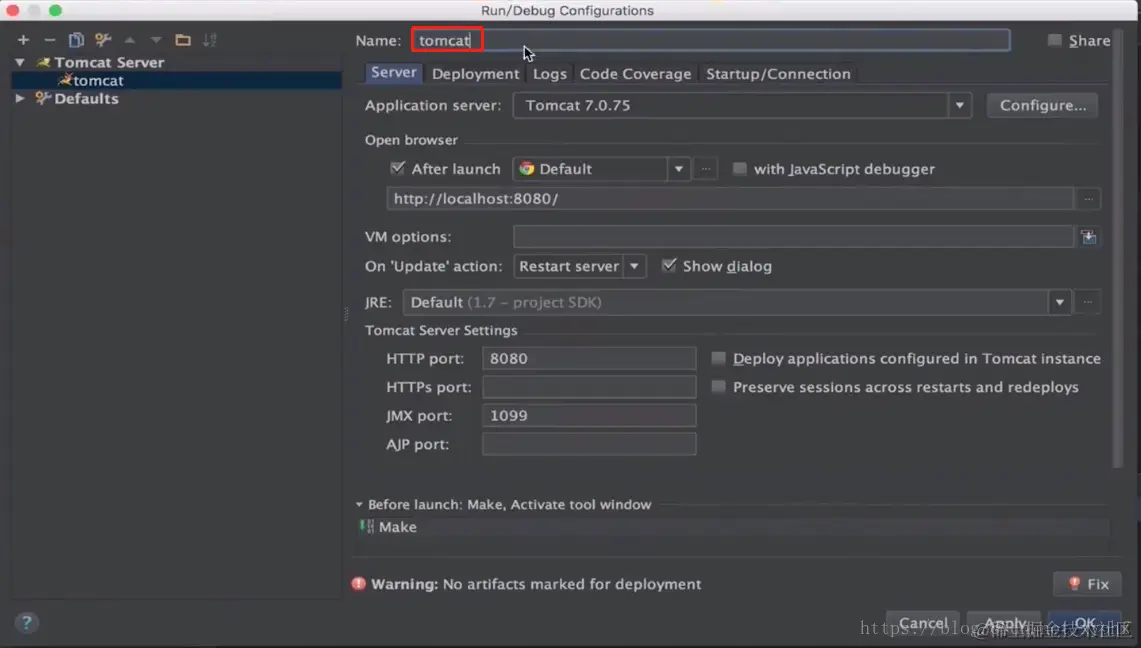The height and width of the screenshot is (648, 1141).
Task: Collapse the Tomcat Server tree node
Action: [x=20, y=63]
